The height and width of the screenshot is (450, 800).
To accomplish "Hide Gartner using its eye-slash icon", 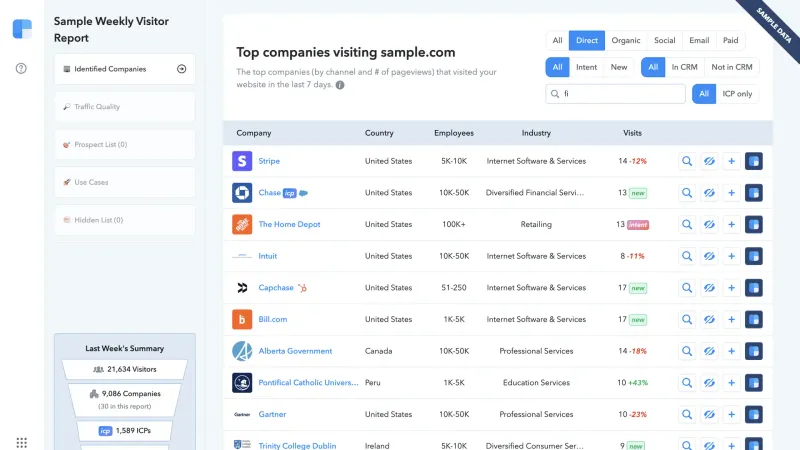I will [709, 414].
